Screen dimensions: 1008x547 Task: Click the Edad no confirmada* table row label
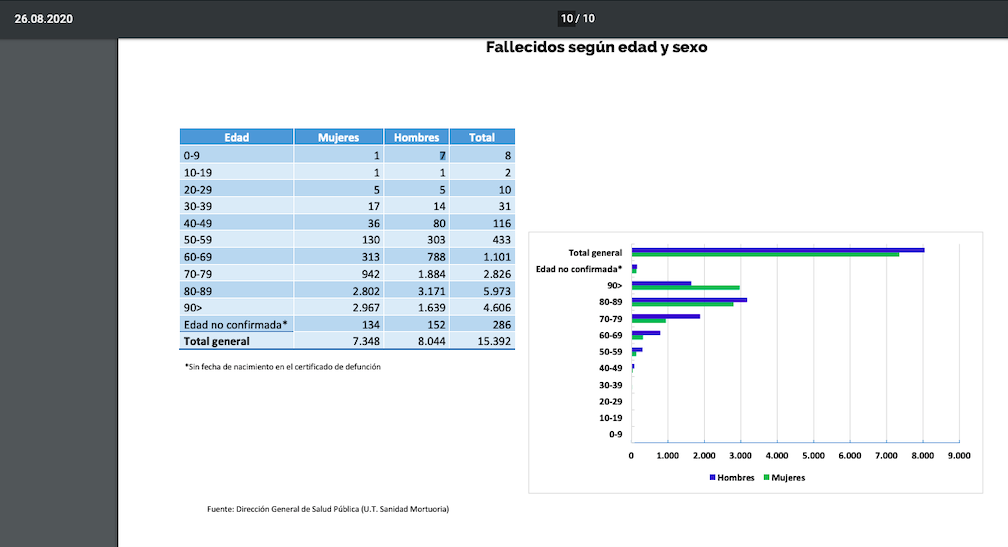coord(235,324)
